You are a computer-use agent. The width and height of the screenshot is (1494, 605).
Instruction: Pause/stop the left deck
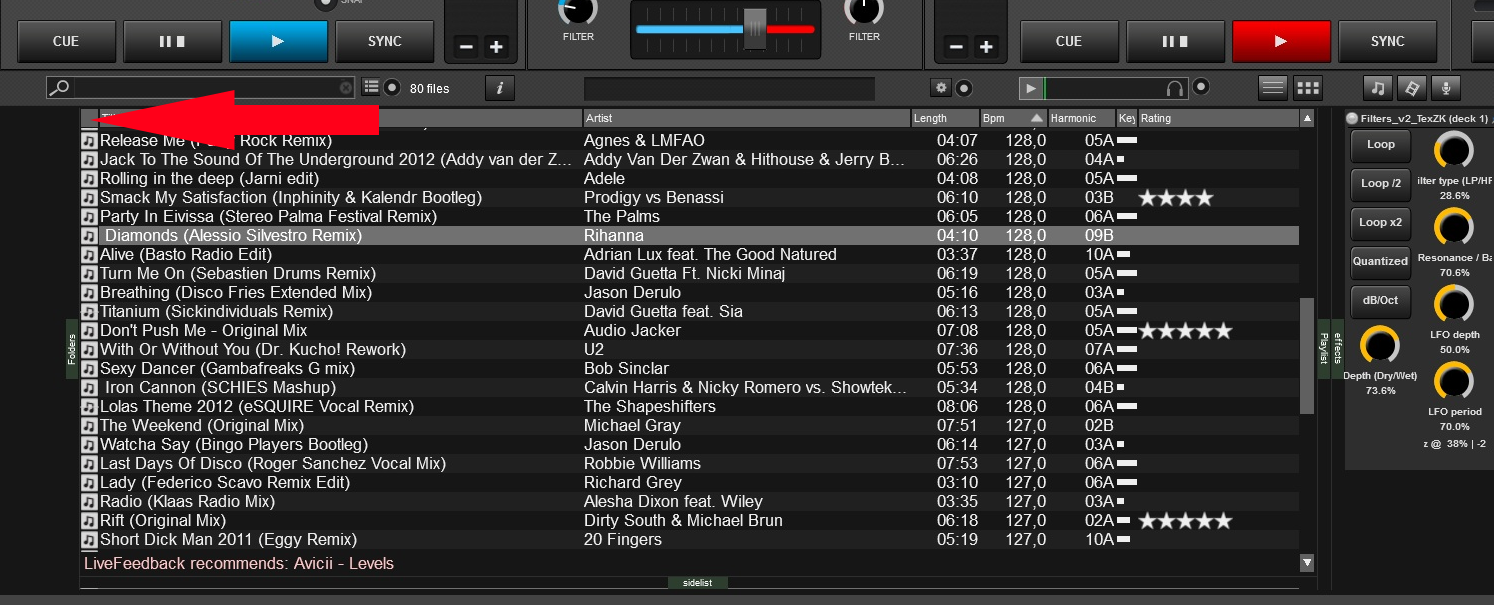tap(173, 41)
